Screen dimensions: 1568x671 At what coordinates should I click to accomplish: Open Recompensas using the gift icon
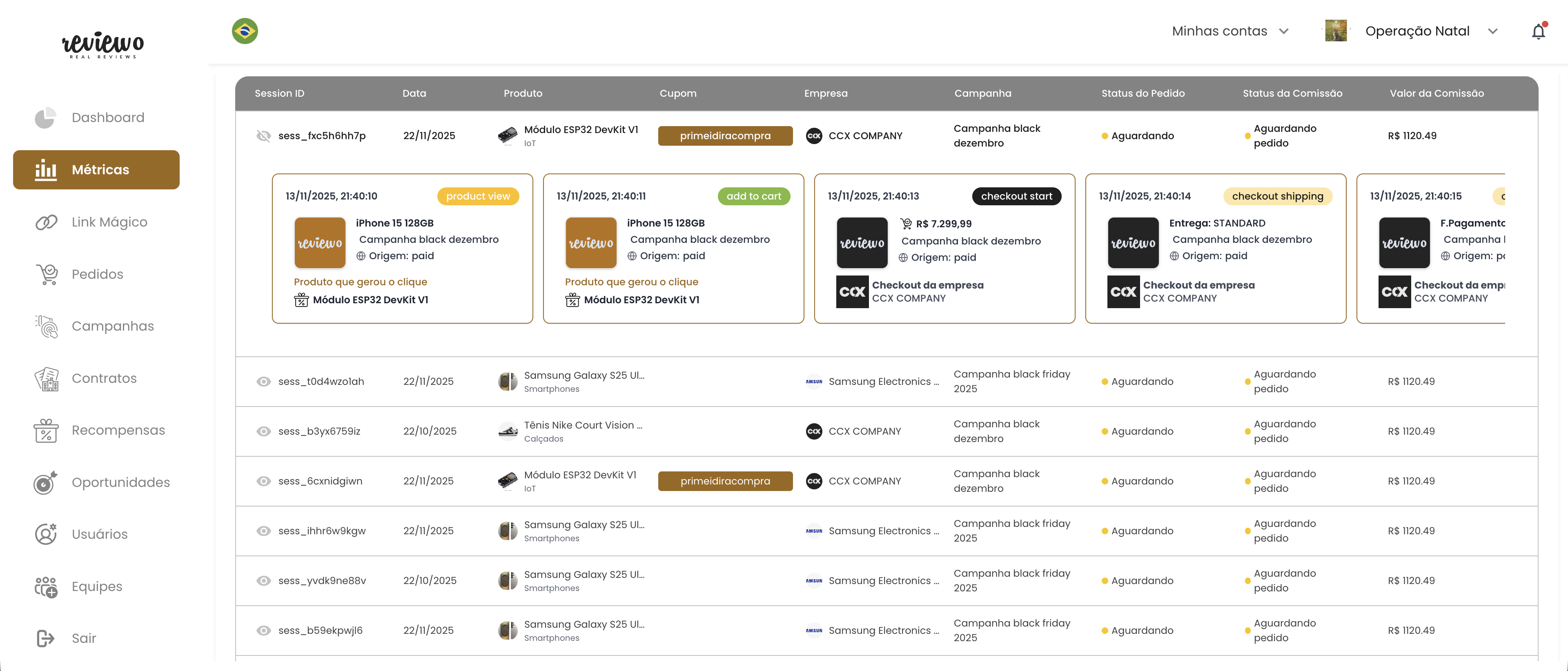coord(46,430)
